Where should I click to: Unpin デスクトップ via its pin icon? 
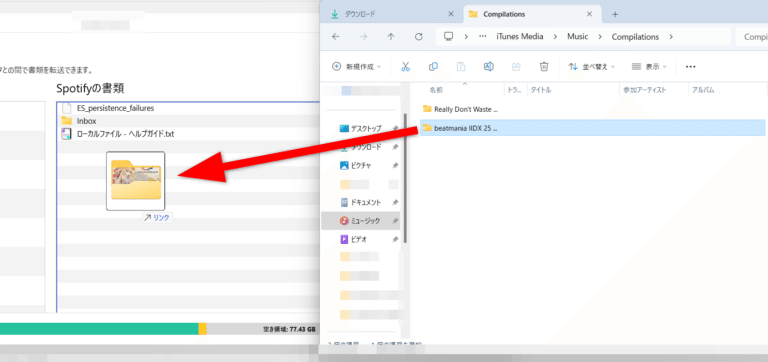(x=395, y=128)
